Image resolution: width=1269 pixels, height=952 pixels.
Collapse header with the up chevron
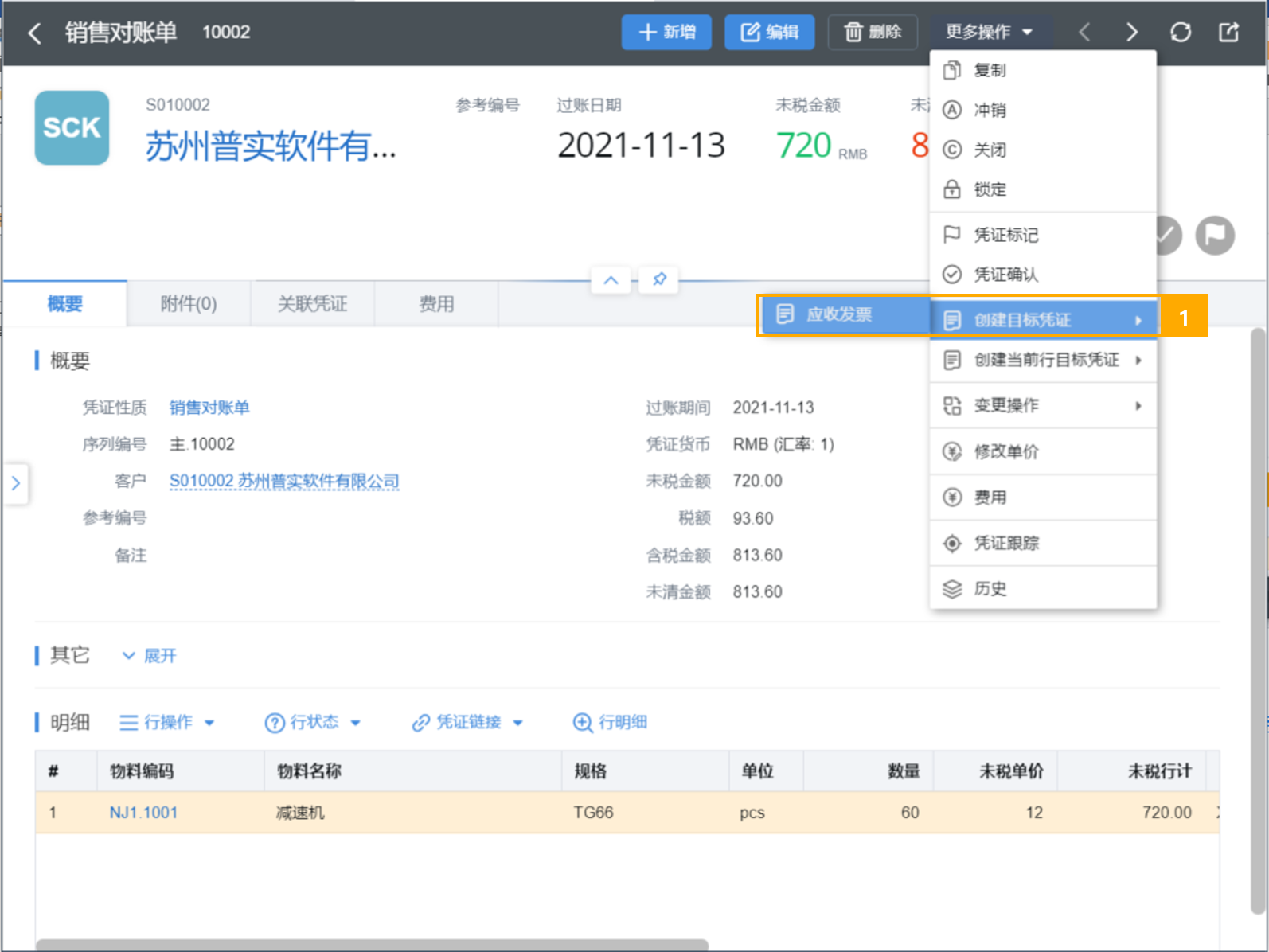[x=611, y=280]
